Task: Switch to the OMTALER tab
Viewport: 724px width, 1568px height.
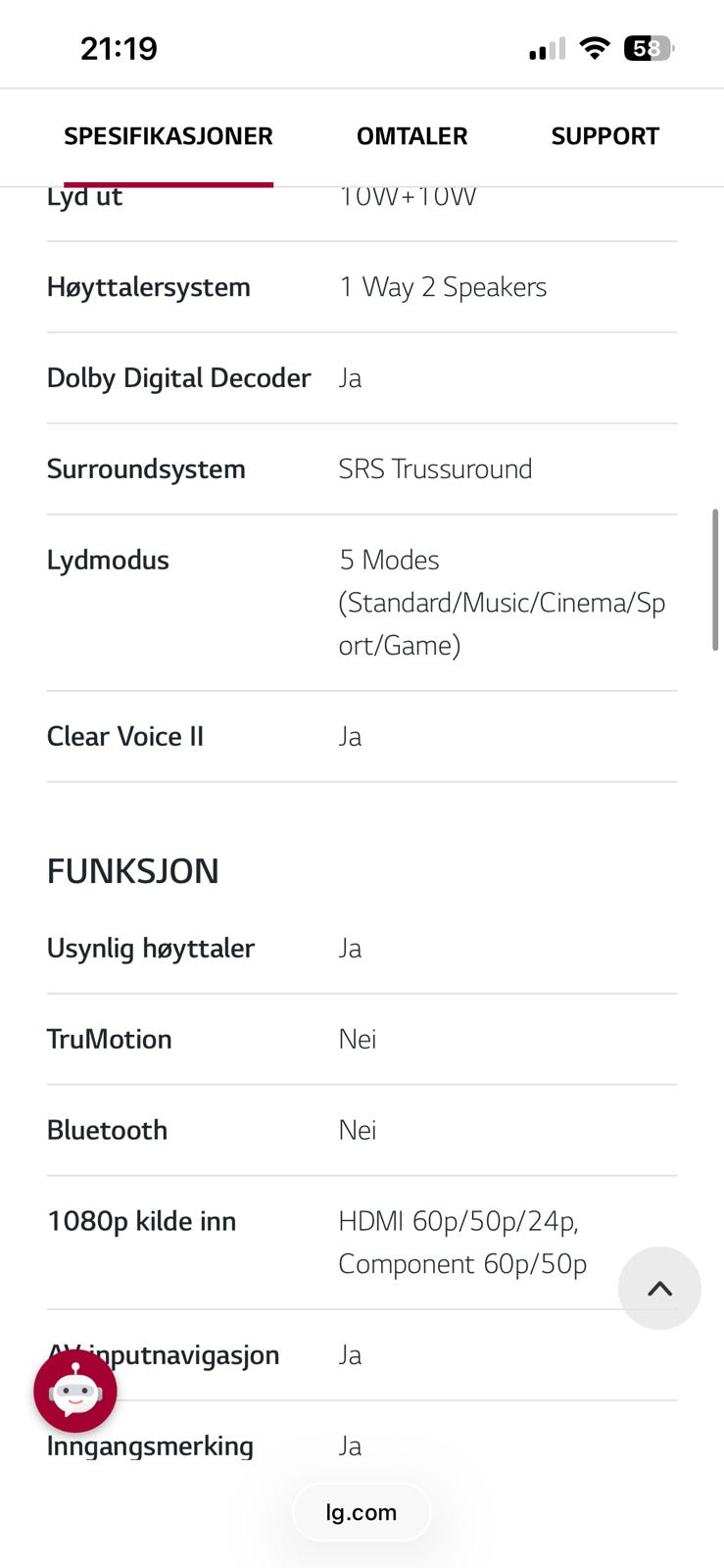Action: point(411,136)
